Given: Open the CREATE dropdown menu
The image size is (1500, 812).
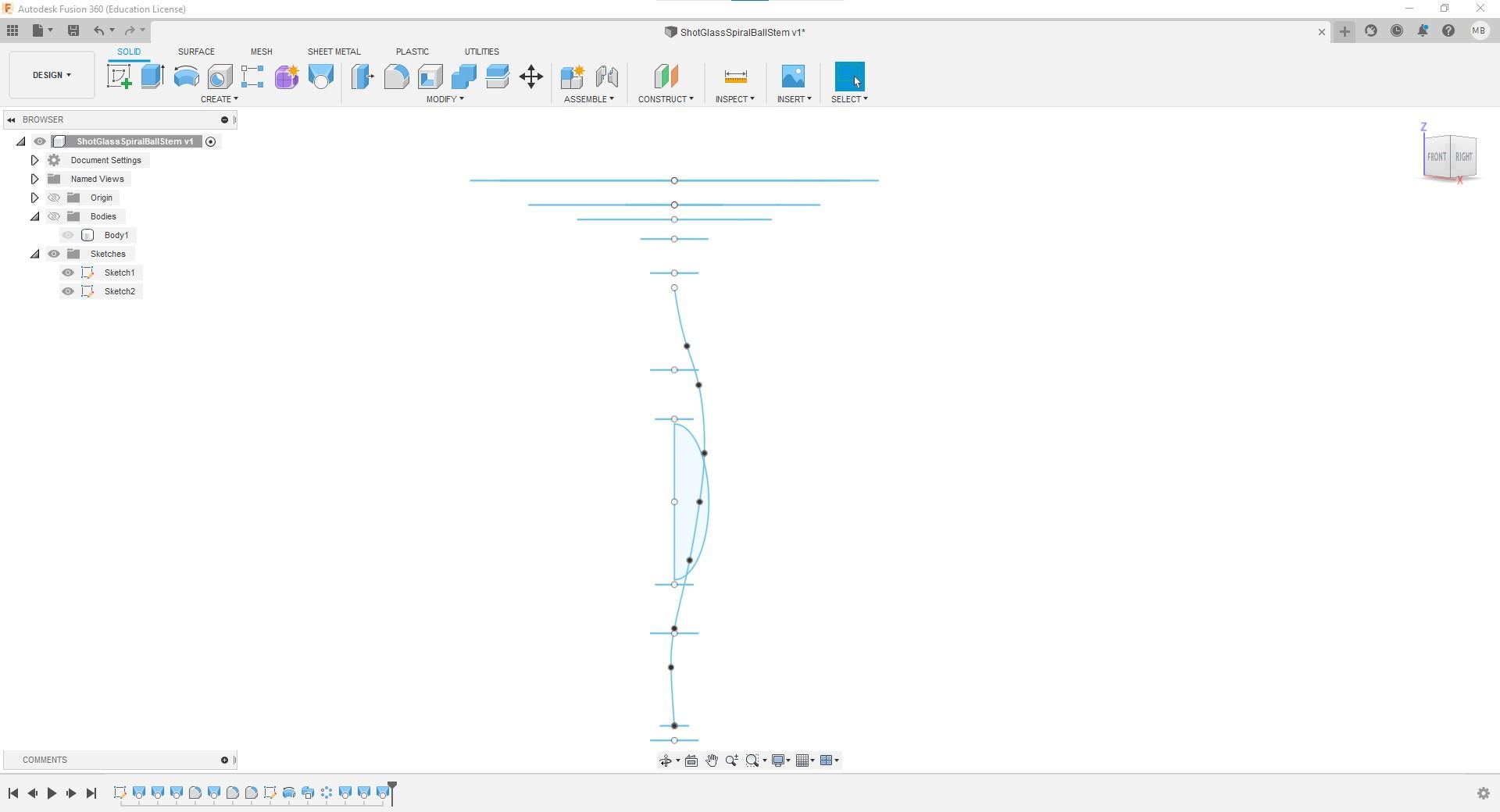Looking at the screenshot, I should pyautogui.click(x=220, y=99).
